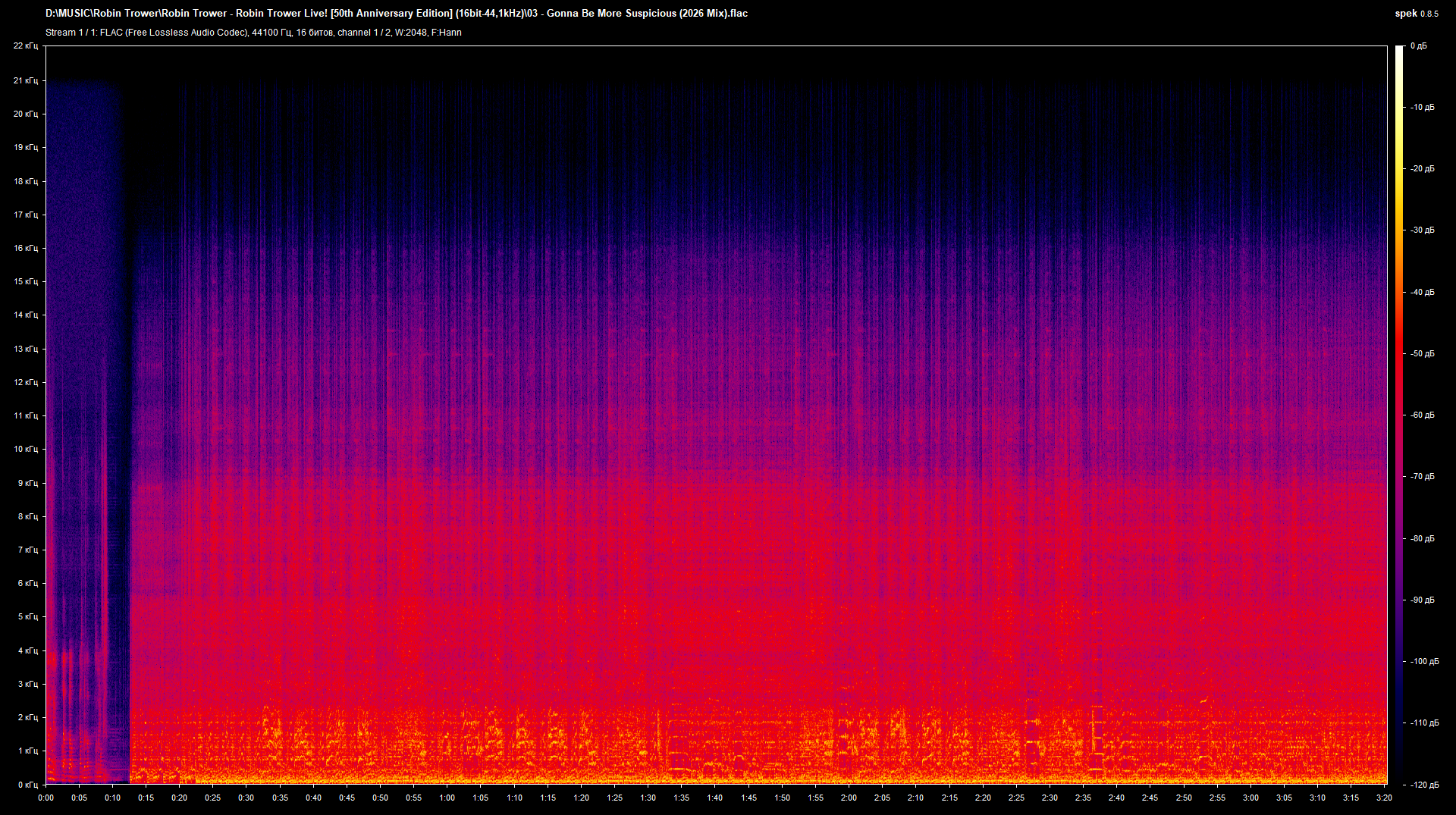The height and width of the screenshot is (815, 1456).
Task: Click the 22 кГц frequency axis label
Action: (27, 45)
